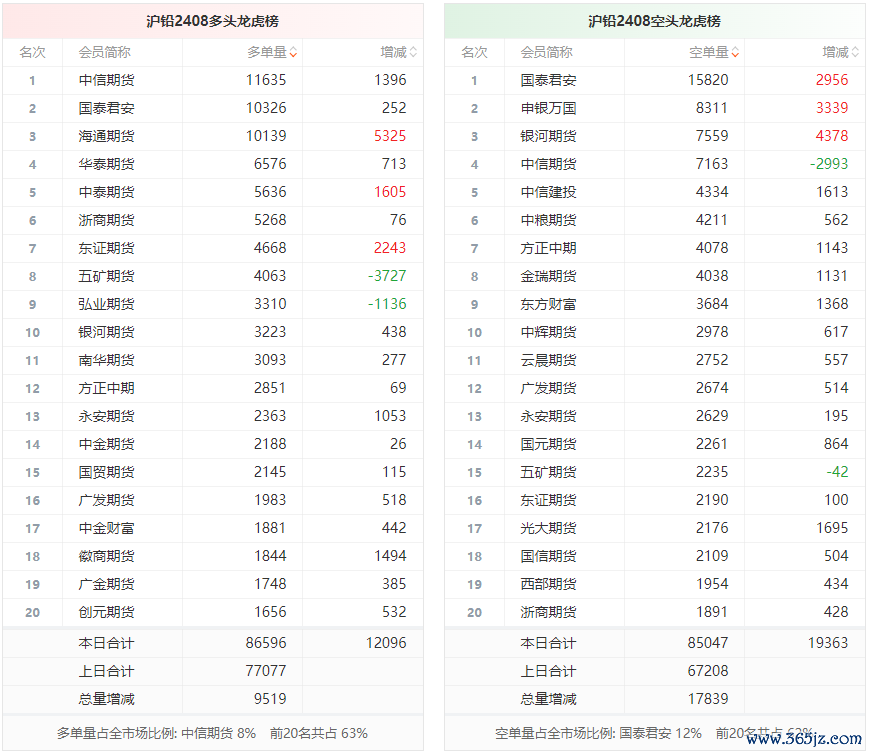
Task: Click 沪铅2408多头龙虎榜 title
Action: pyautogui.click(x=212, y=21)
